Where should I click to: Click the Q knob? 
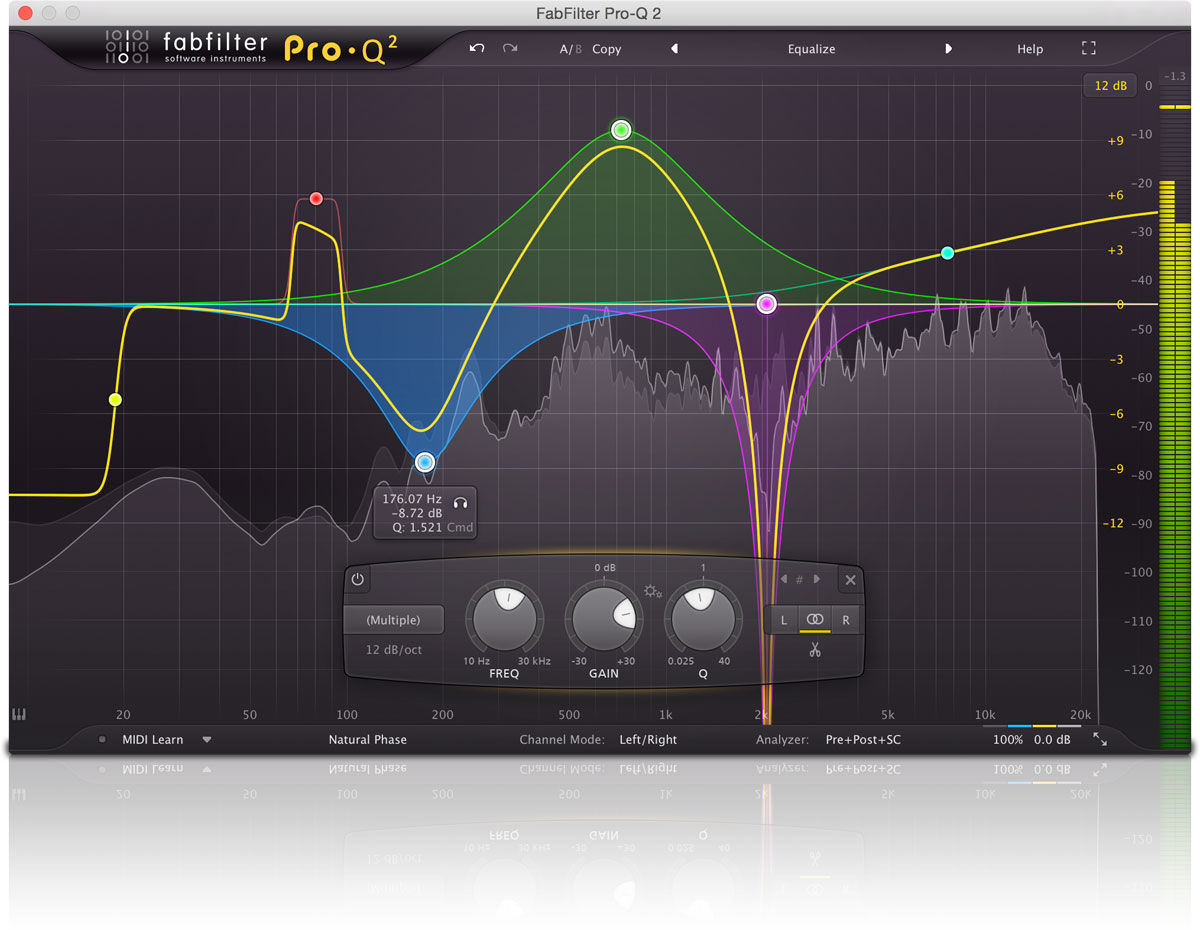pos(703,619)
